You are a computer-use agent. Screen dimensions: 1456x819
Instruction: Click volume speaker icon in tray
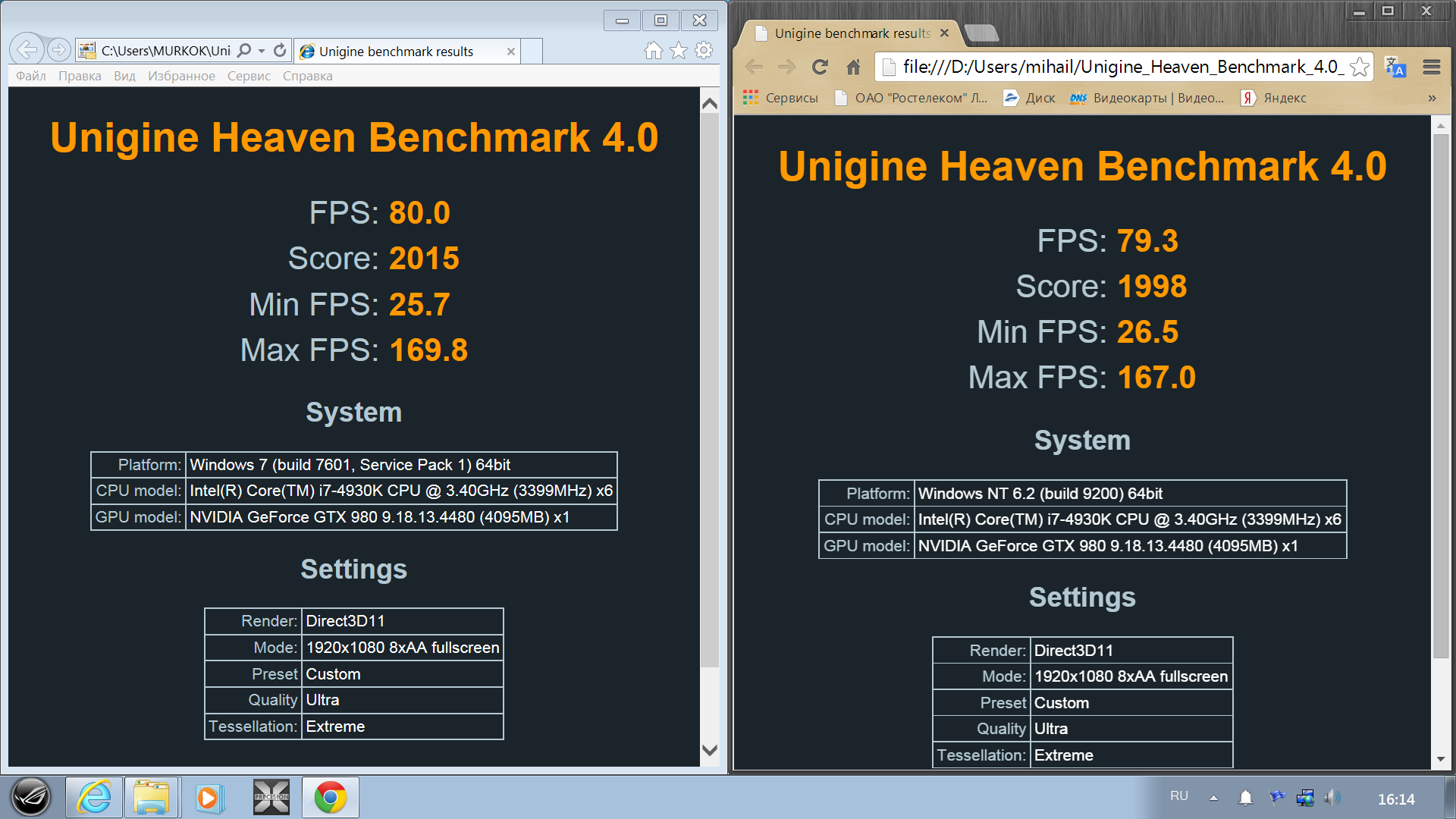1332,798
